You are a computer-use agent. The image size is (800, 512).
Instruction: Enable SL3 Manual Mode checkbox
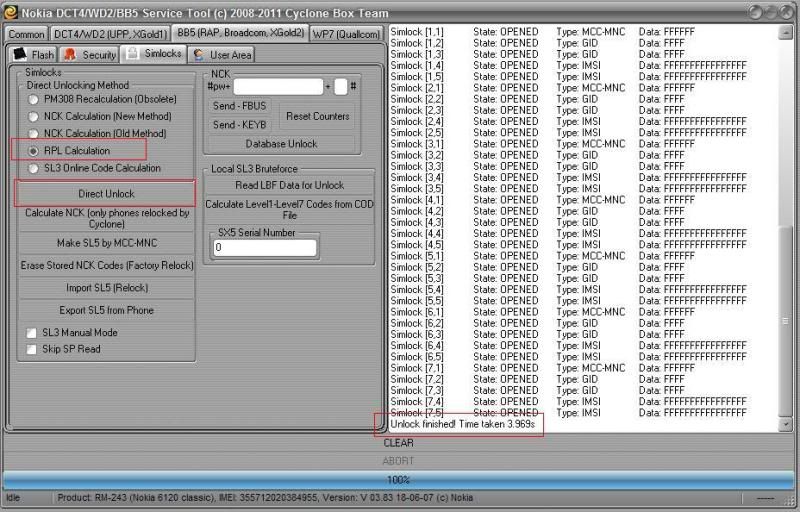[32, 333]
